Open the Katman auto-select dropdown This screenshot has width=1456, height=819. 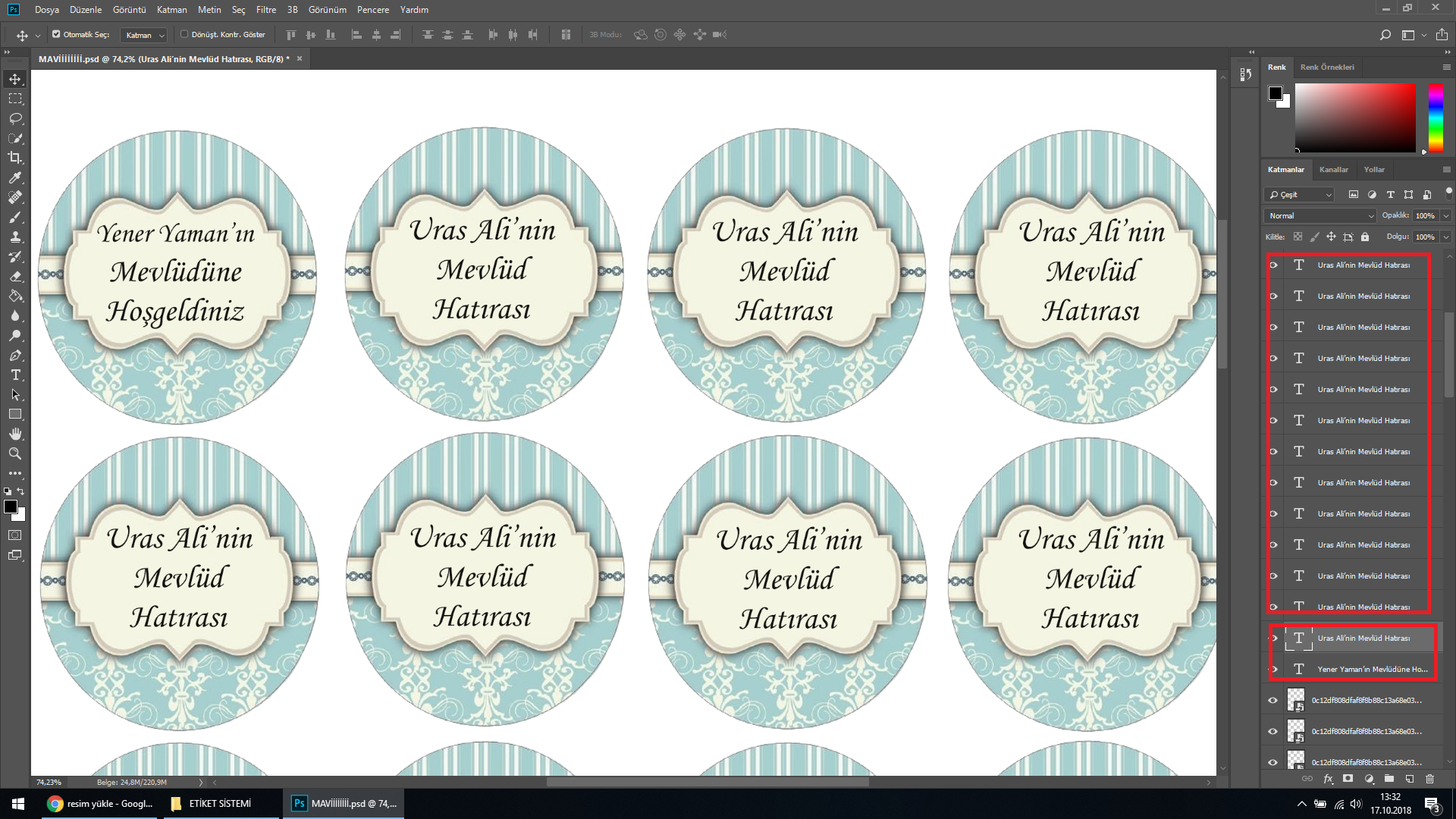click(143, 35)
